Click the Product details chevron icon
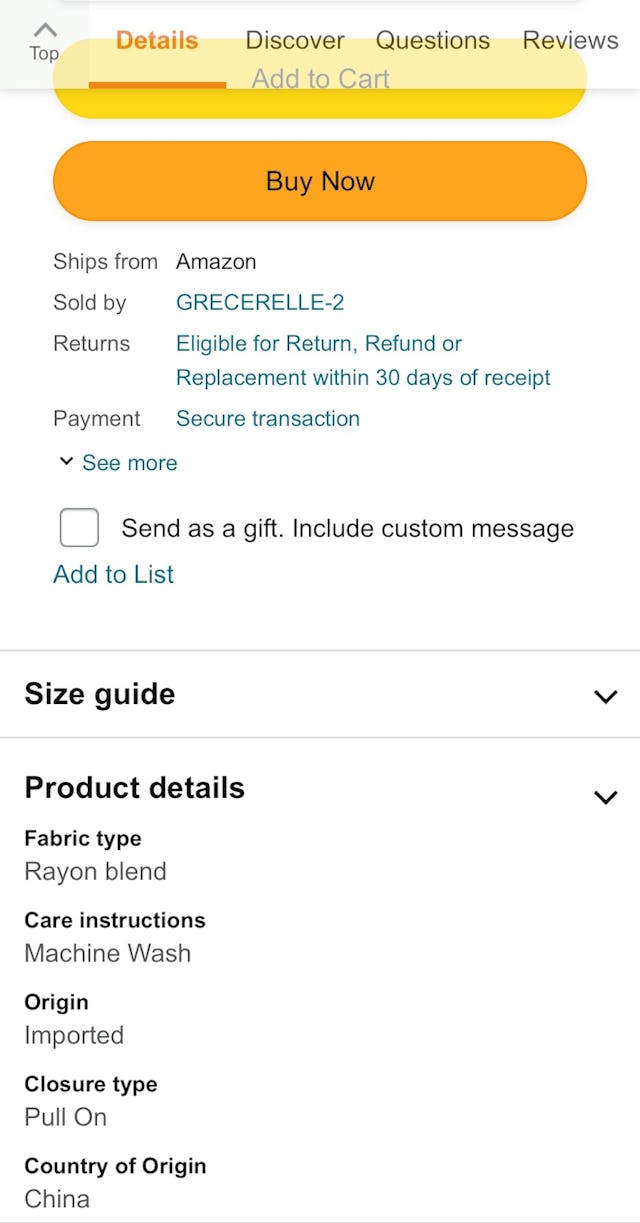Screen dimensions: 640x1223 [604, 797]
